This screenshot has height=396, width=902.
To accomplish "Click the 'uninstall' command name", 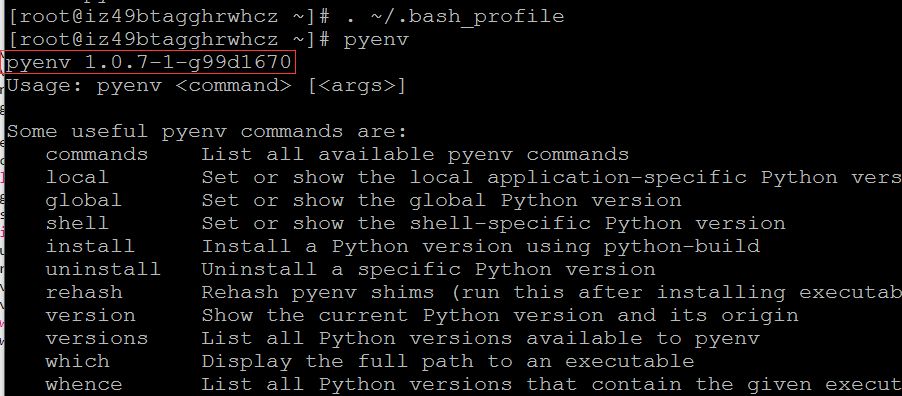I will [103, 269].
